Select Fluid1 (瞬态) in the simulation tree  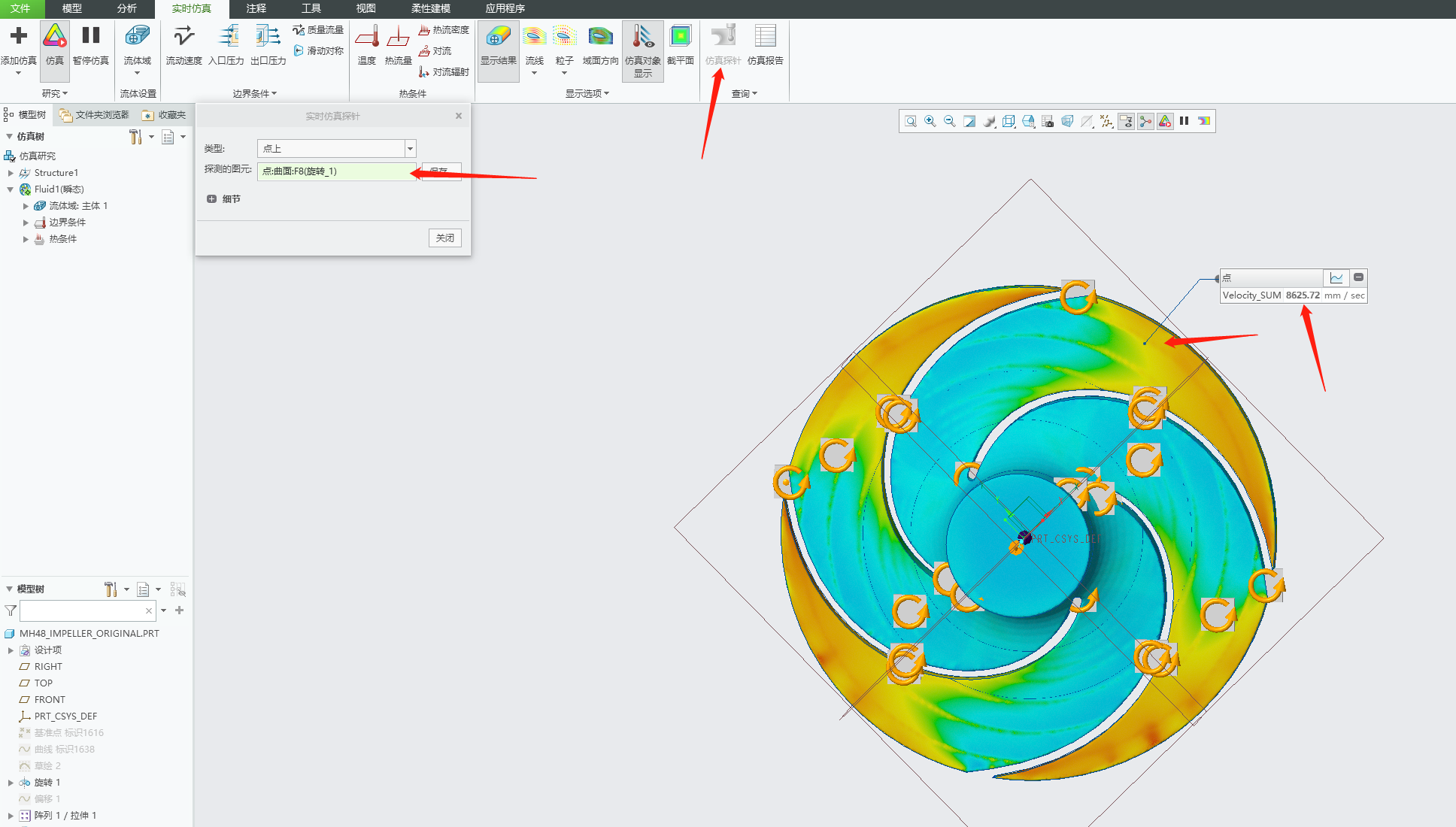coord(59,189)
